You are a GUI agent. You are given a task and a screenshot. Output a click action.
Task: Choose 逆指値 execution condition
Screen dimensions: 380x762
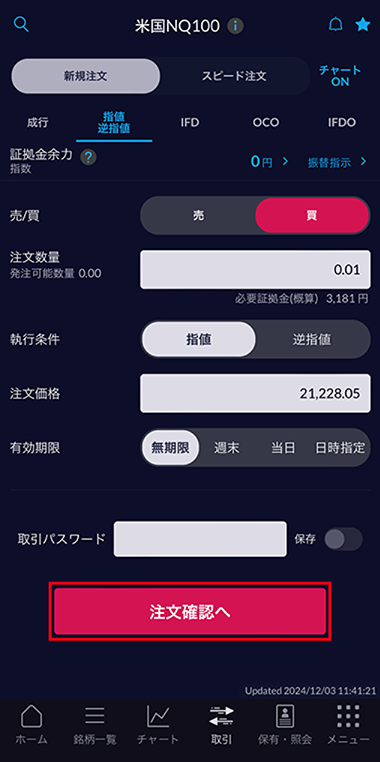[x=312, y=339]
